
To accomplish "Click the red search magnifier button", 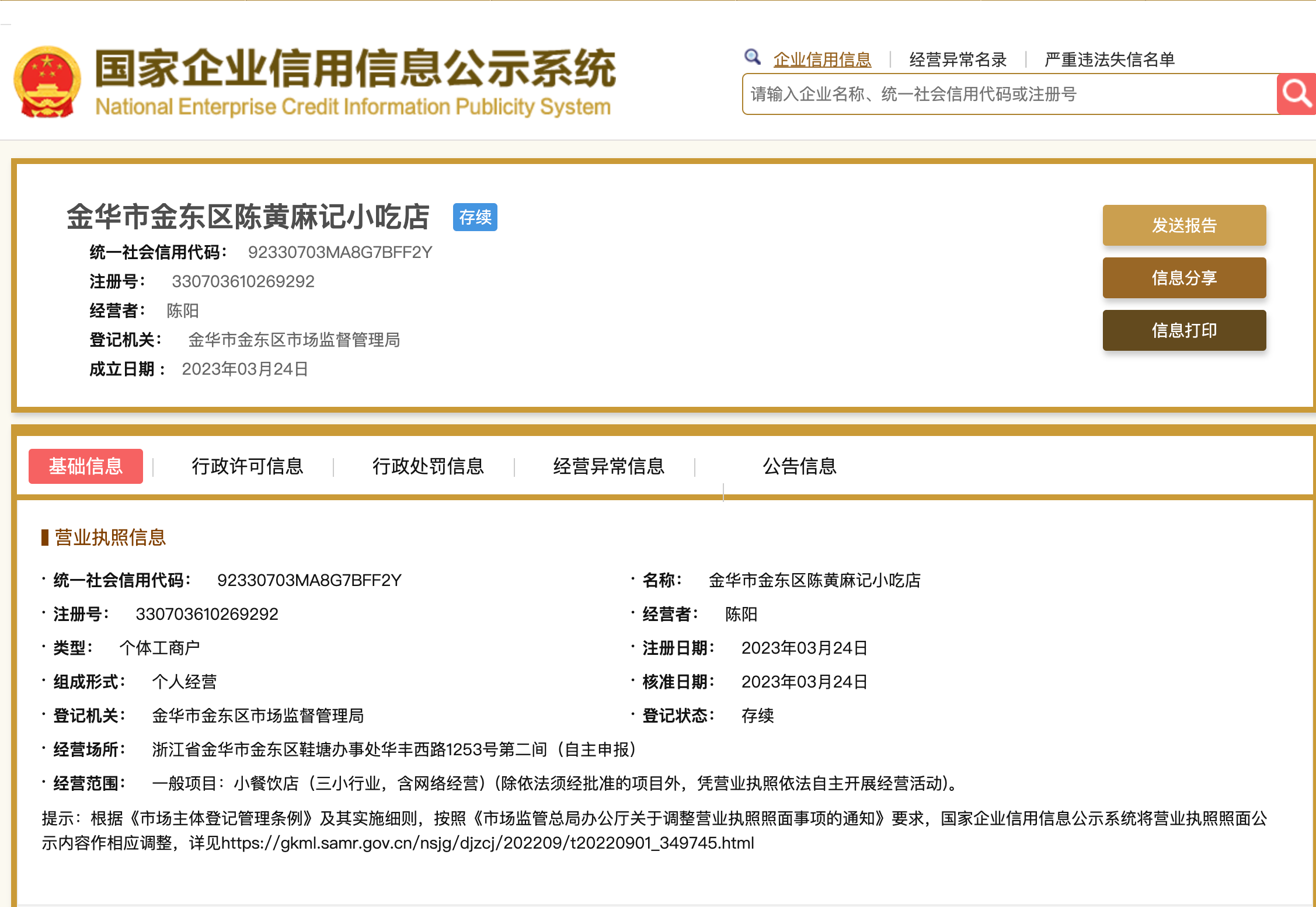I will point(1296,94).
